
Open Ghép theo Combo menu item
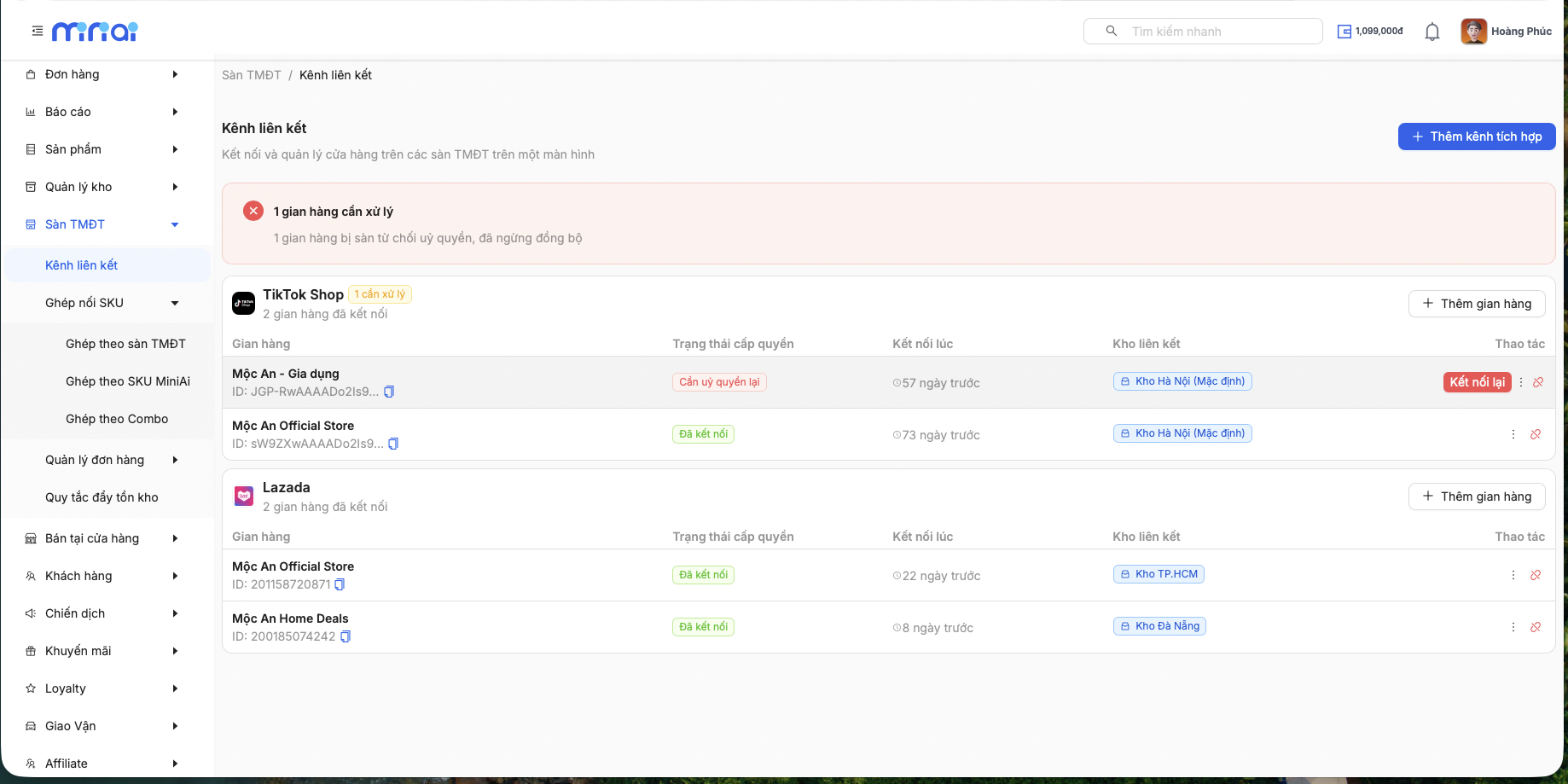117,419
